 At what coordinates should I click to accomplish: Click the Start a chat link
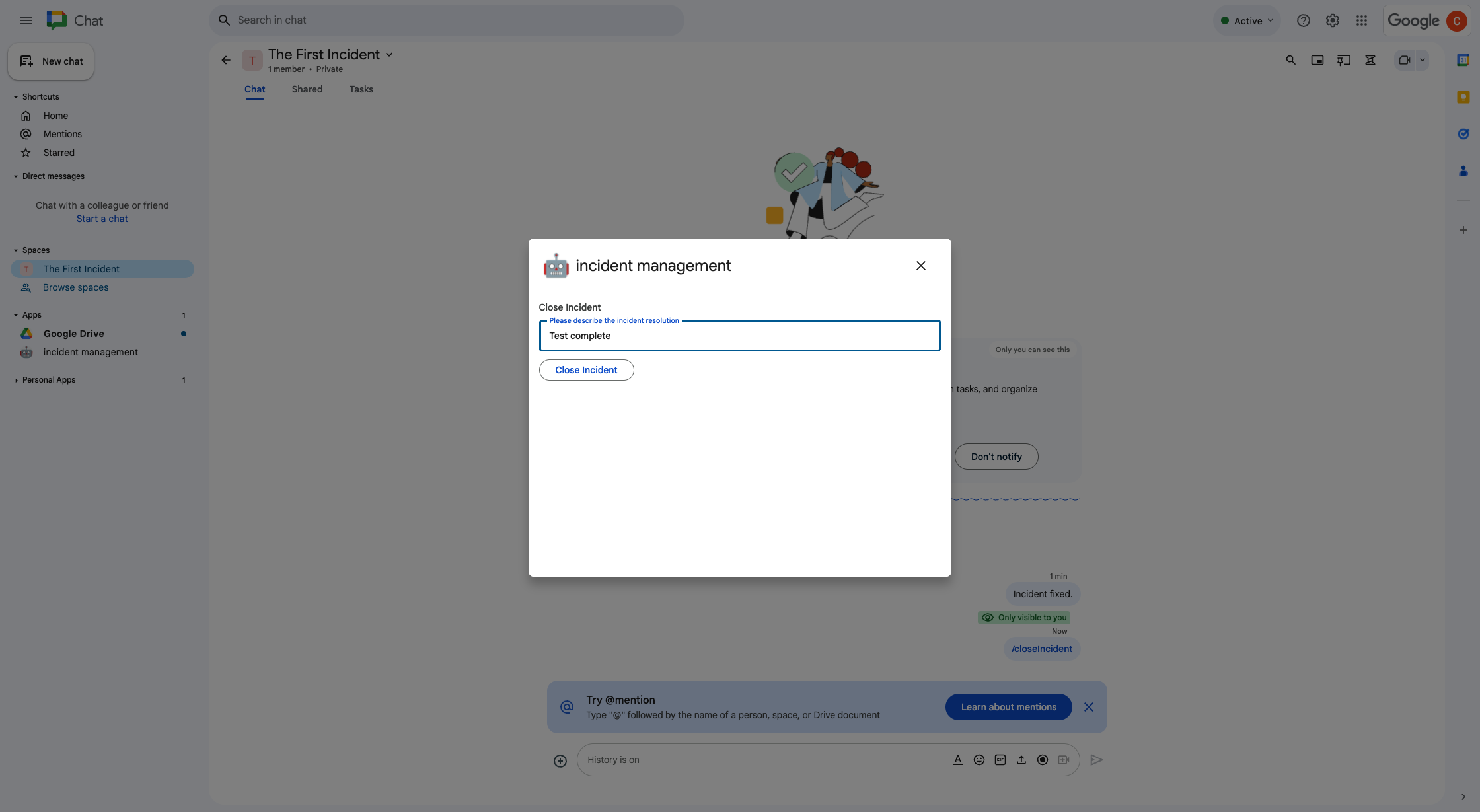(102, 218)
